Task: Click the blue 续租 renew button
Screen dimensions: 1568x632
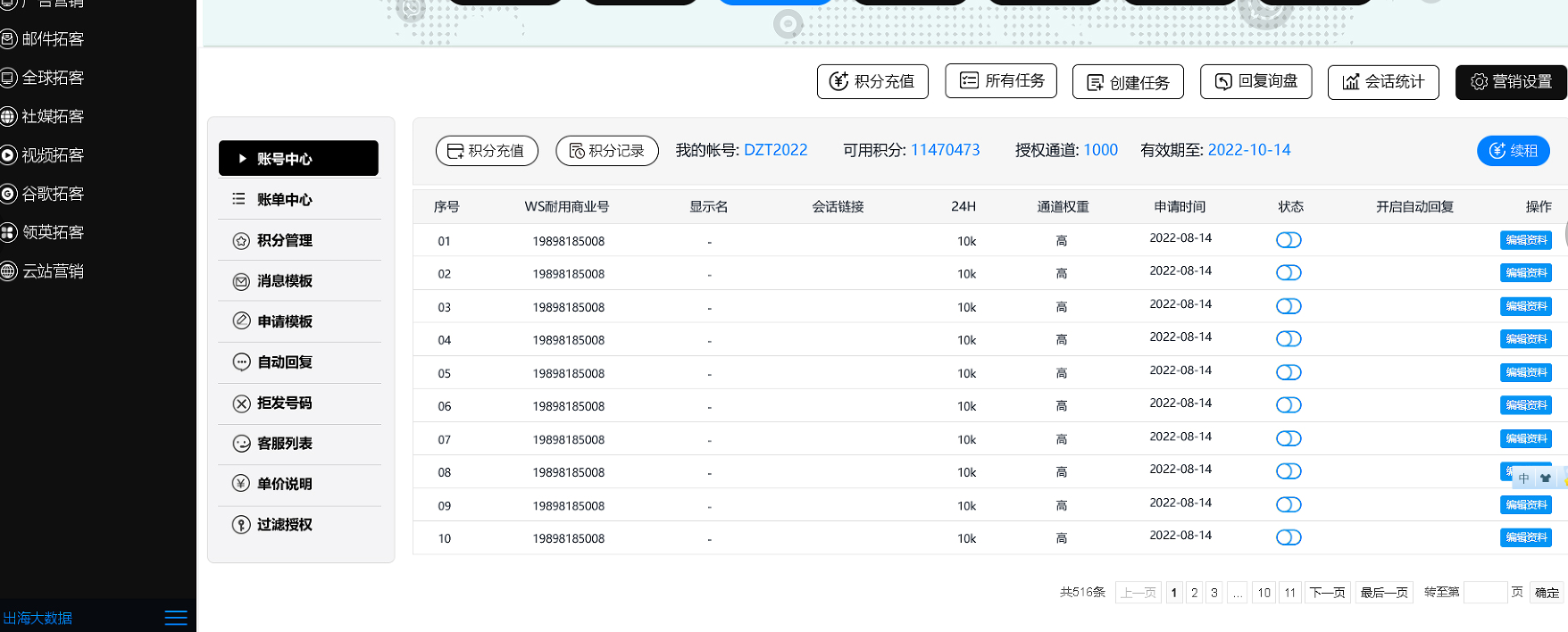Action: pyautogui.click(x=1513, y=151)
